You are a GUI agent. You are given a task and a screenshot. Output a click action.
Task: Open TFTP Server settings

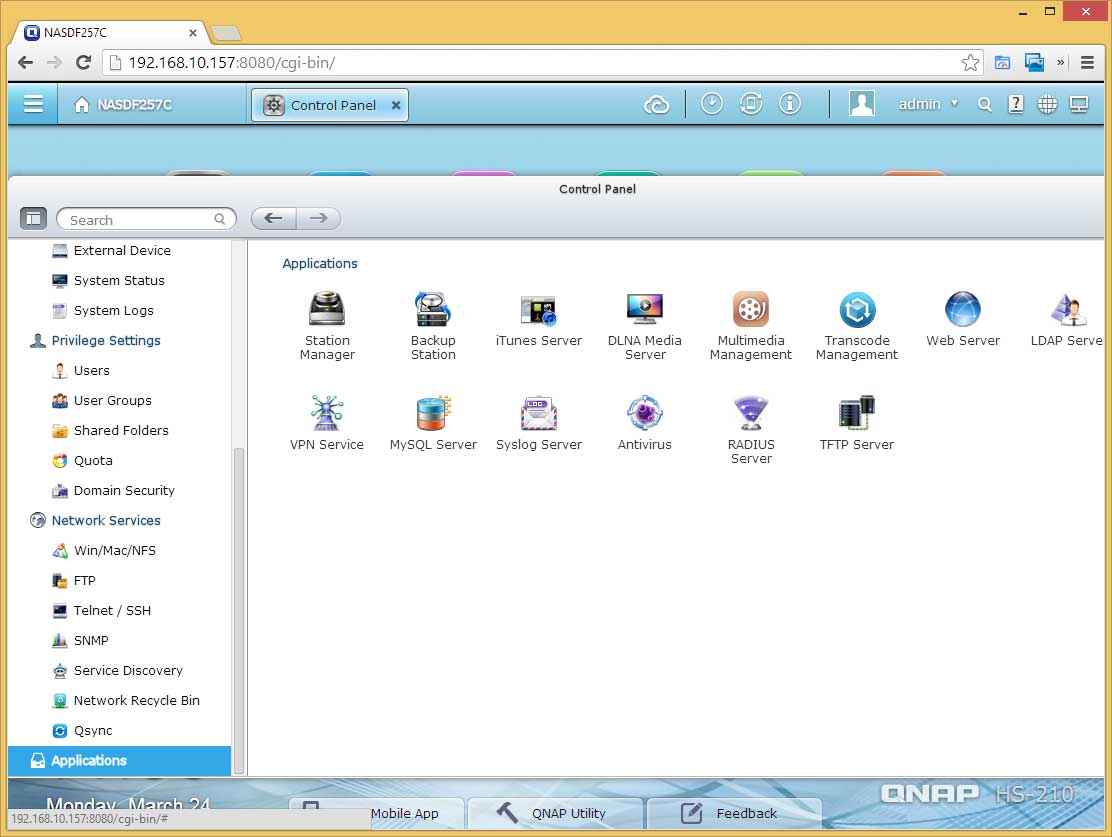(x=857, y=423)
